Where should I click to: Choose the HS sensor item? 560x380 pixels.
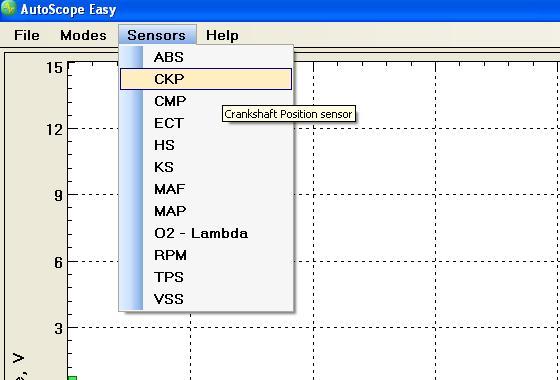point(206,145)
